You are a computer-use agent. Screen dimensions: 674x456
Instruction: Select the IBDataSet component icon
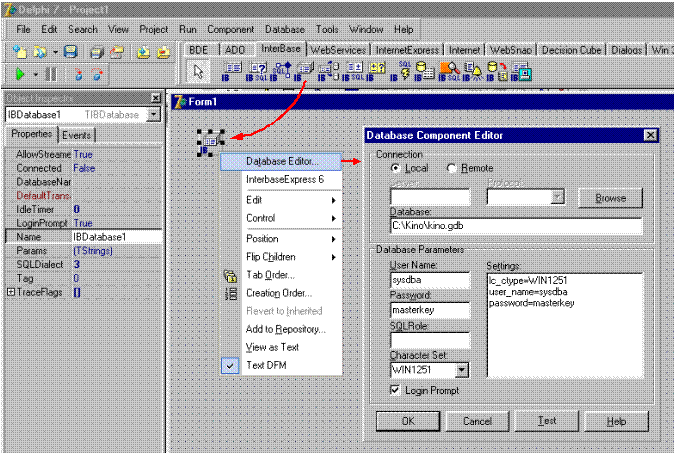(x=377, y=71)
